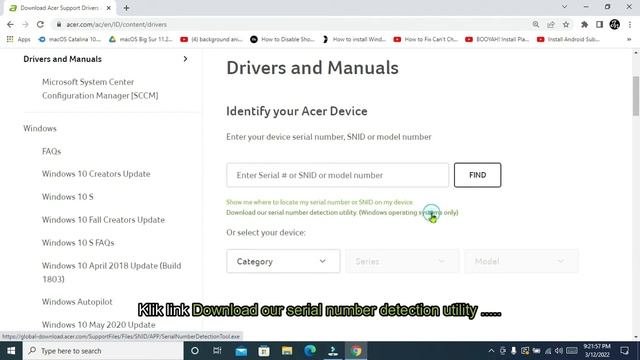Viewport: 640px width, 360px height.
Task: Show hidden system tray icons
Action: (x=491, y=351)
